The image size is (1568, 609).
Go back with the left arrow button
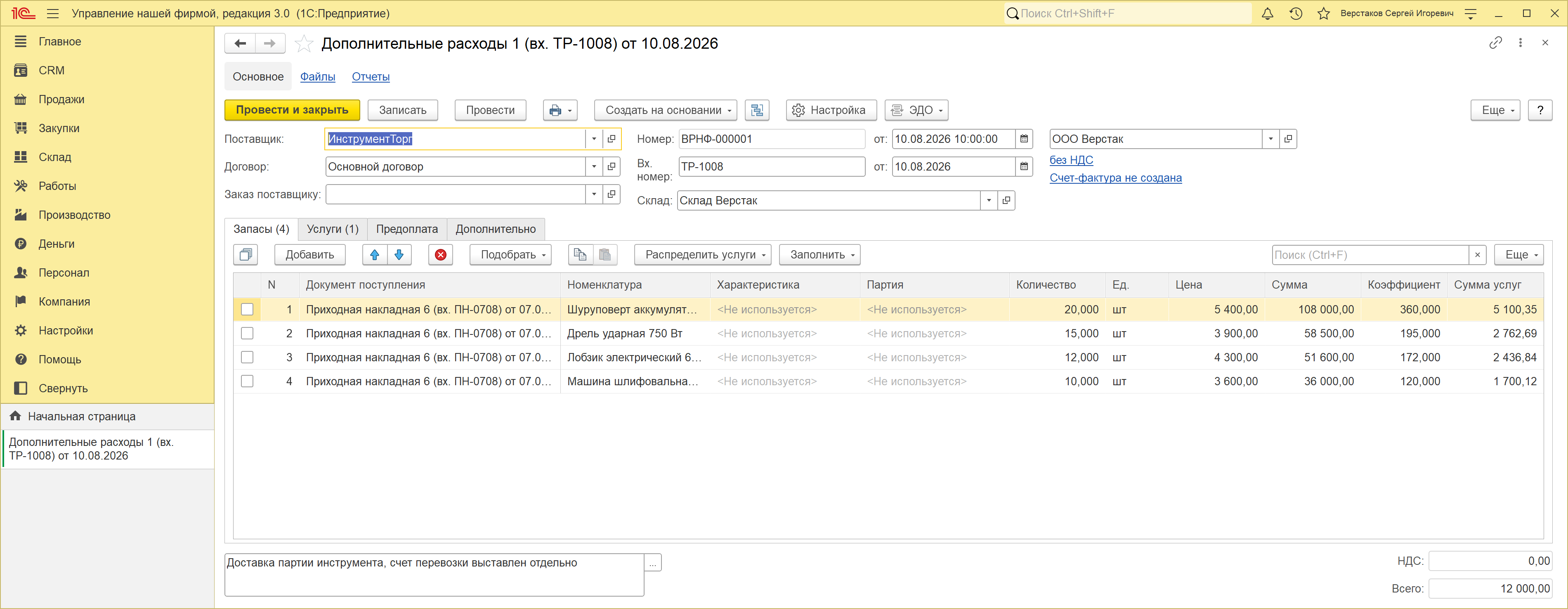[x=241, y=43]
